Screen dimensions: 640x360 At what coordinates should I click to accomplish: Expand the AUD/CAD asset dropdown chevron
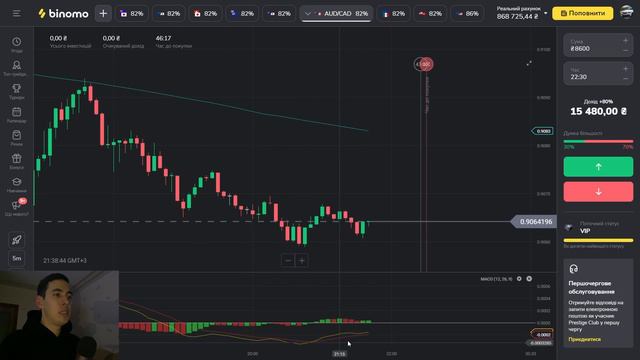pyautogui.click(x=308, y=13)
